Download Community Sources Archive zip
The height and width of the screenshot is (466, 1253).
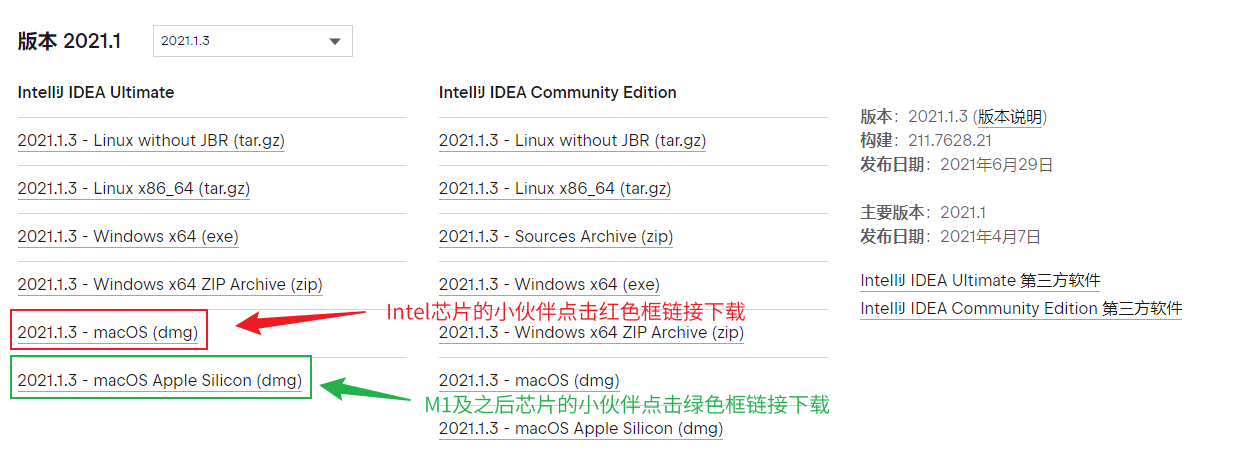[x=556, y=237]
